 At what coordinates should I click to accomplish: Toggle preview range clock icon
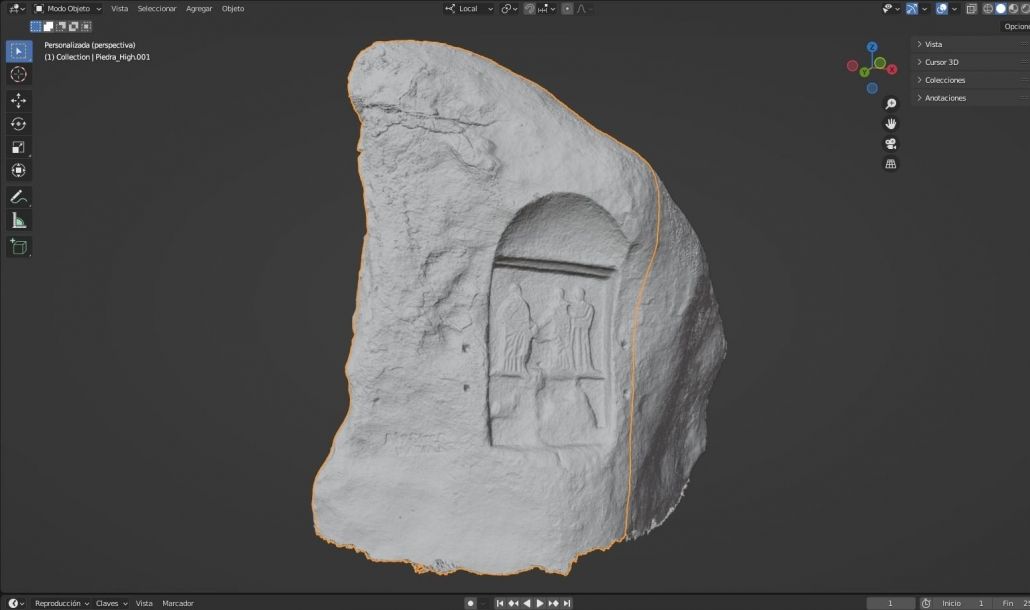click(926, 603)
